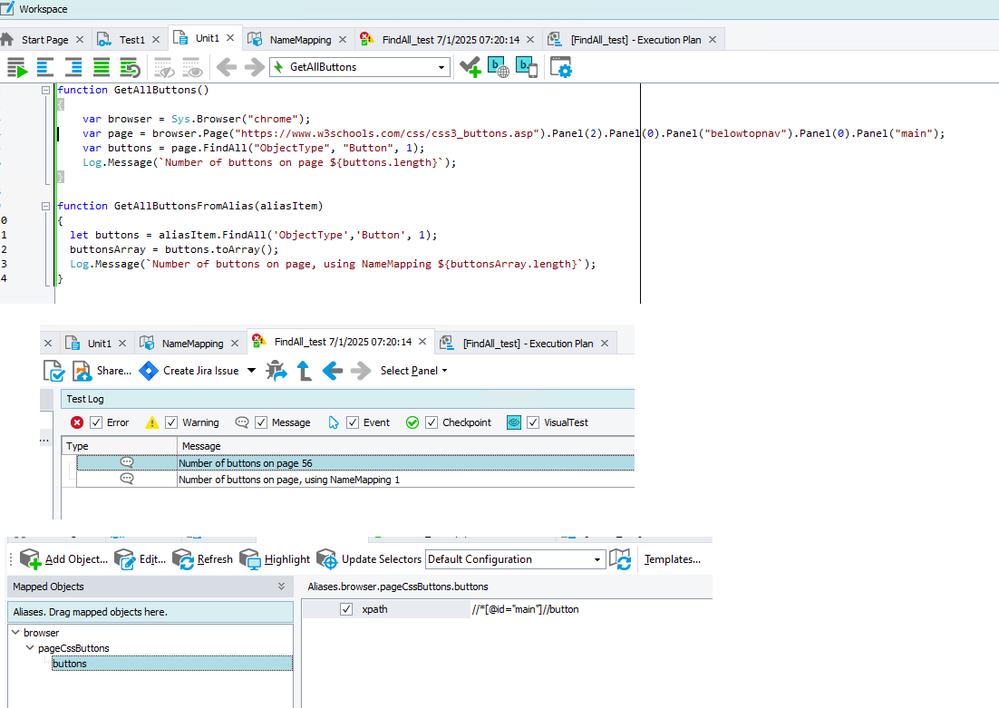Uncheck the Error filter checkbox
The width and height of the screenshot is (999, 708).
(97, 423)
